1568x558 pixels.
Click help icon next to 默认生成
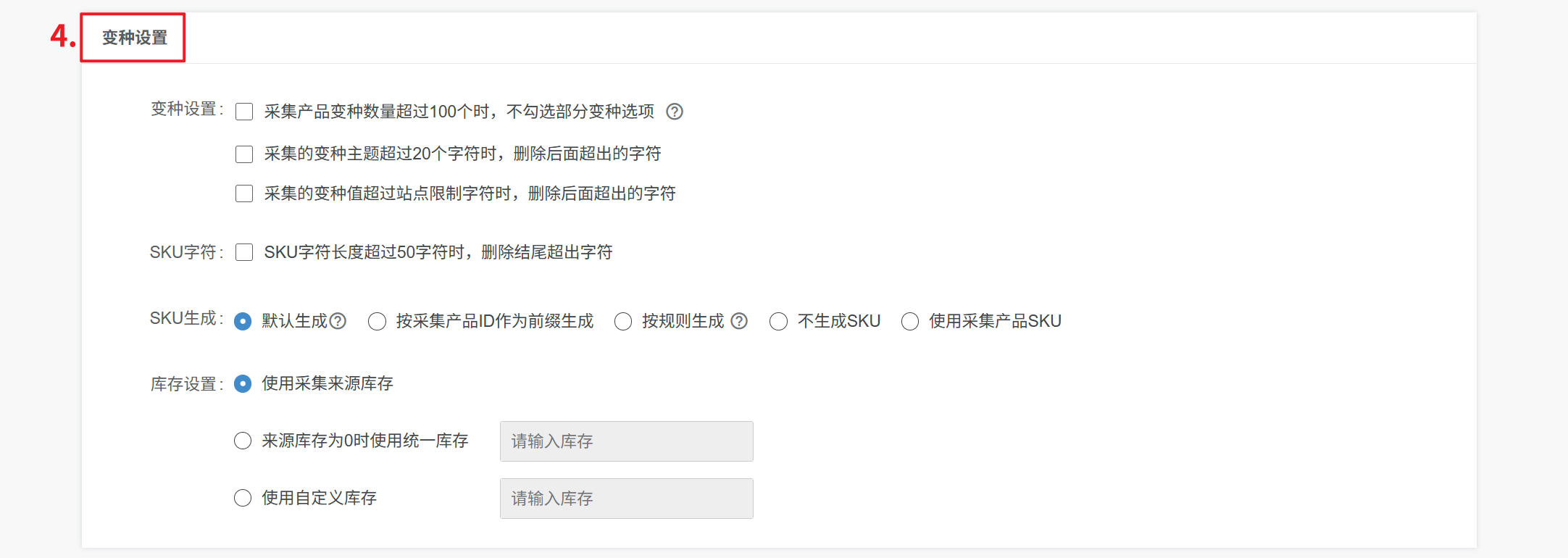coord(338,321)
